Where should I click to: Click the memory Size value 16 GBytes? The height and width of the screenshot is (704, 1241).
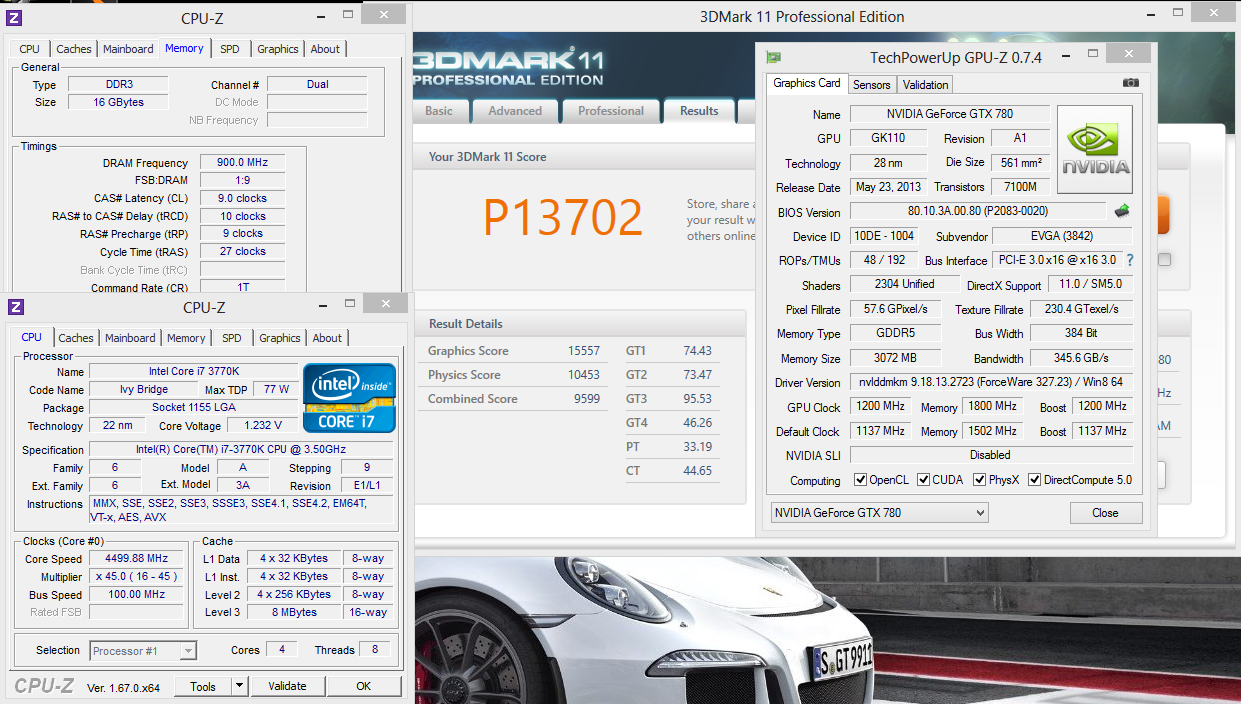tap(117, 102)
